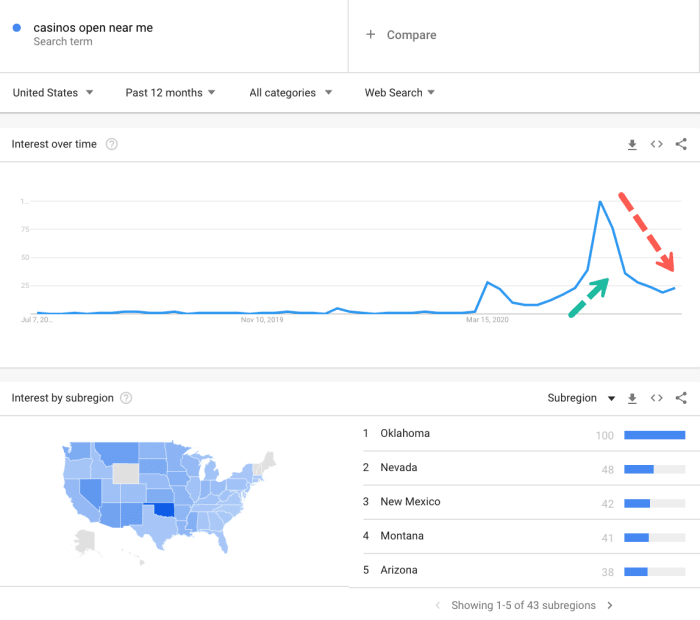Add a Compare search term

point(401,35)
